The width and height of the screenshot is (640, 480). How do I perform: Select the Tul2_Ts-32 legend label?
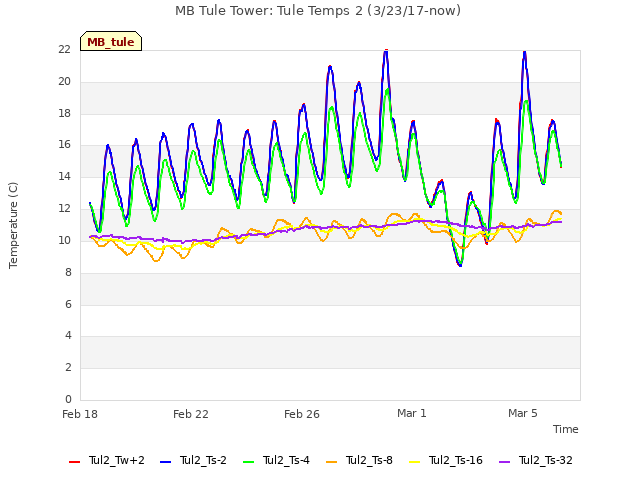click(546, 460)
